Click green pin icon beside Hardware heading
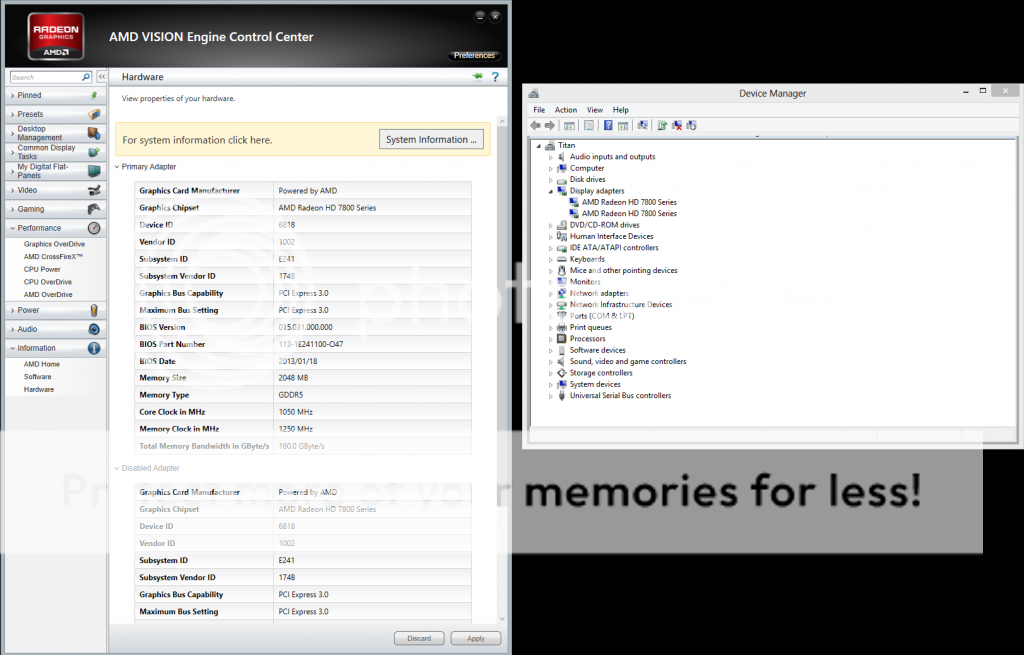This screenshot has height=655, width=1024. tap(478, 76)
